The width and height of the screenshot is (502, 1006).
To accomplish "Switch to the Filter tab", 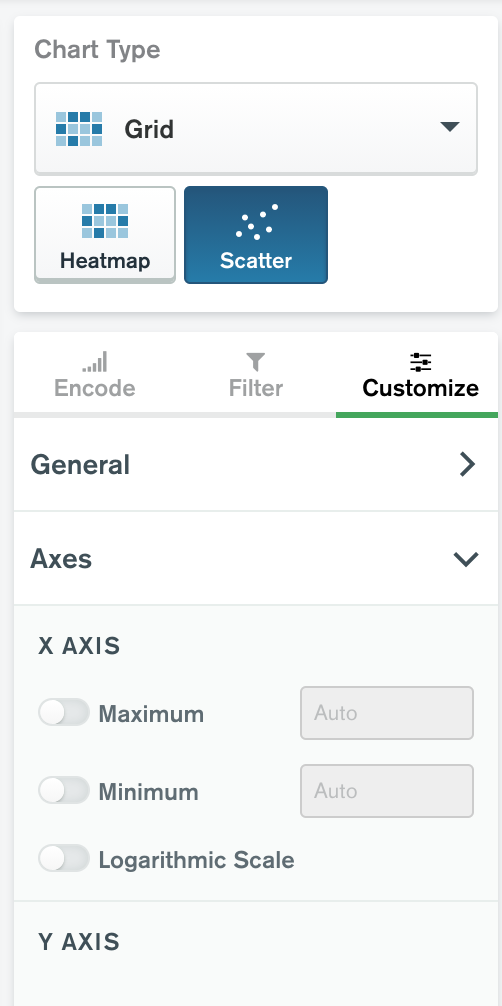I will click(255, 375).
